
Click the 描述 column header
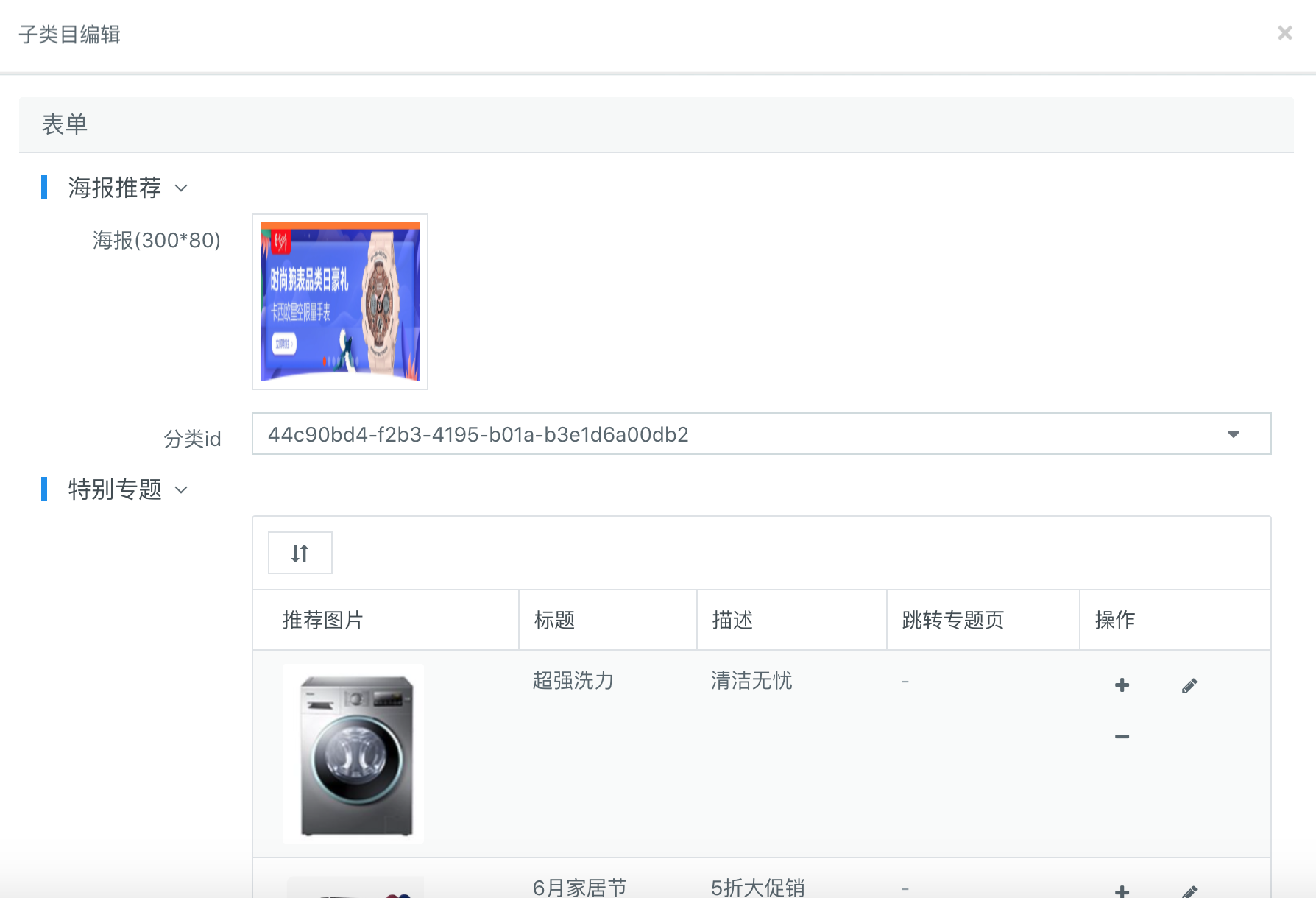click(x=732, y=621)
